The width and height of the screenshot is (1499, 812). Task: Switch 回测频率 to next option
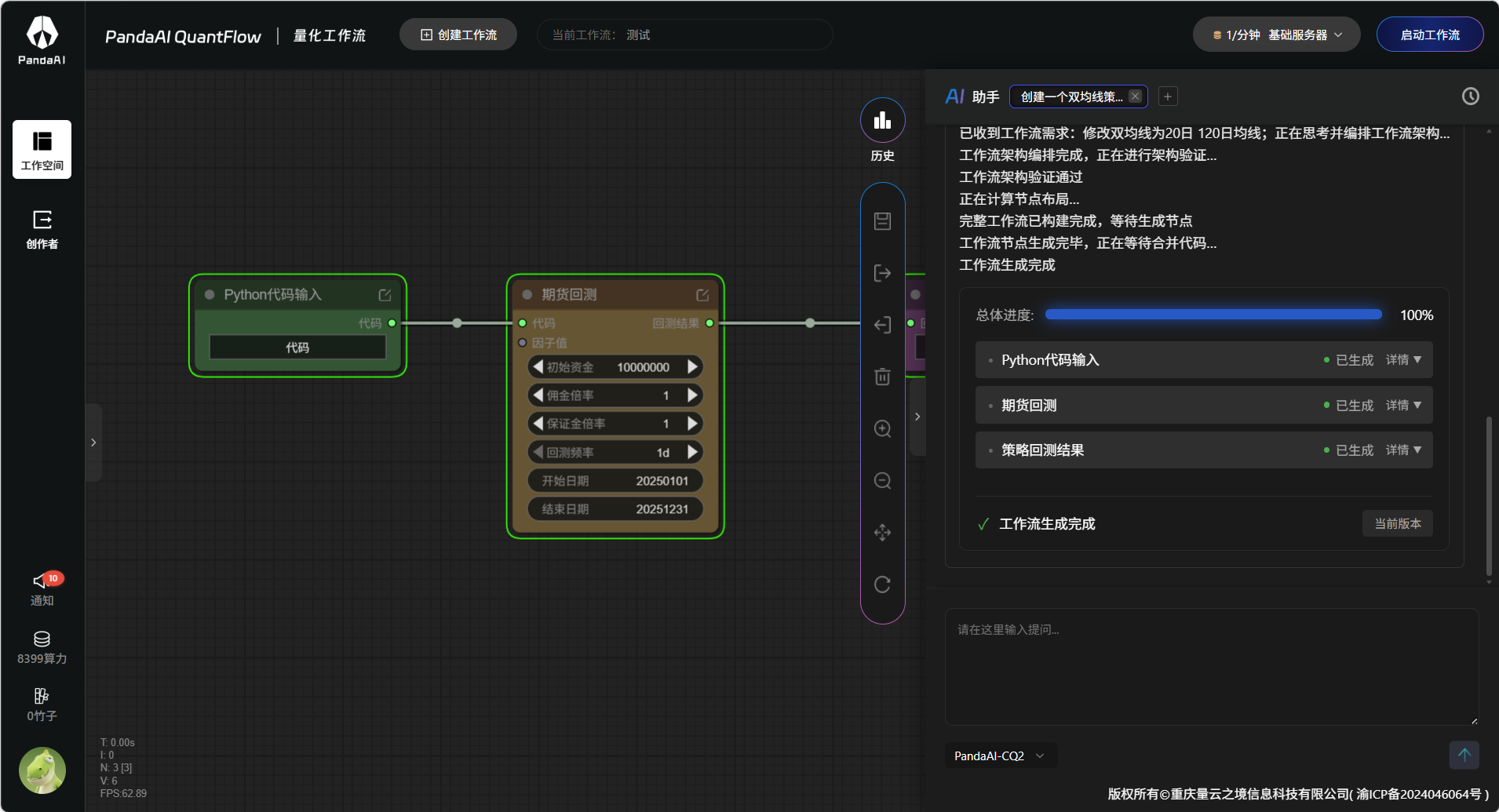(692, 452)
